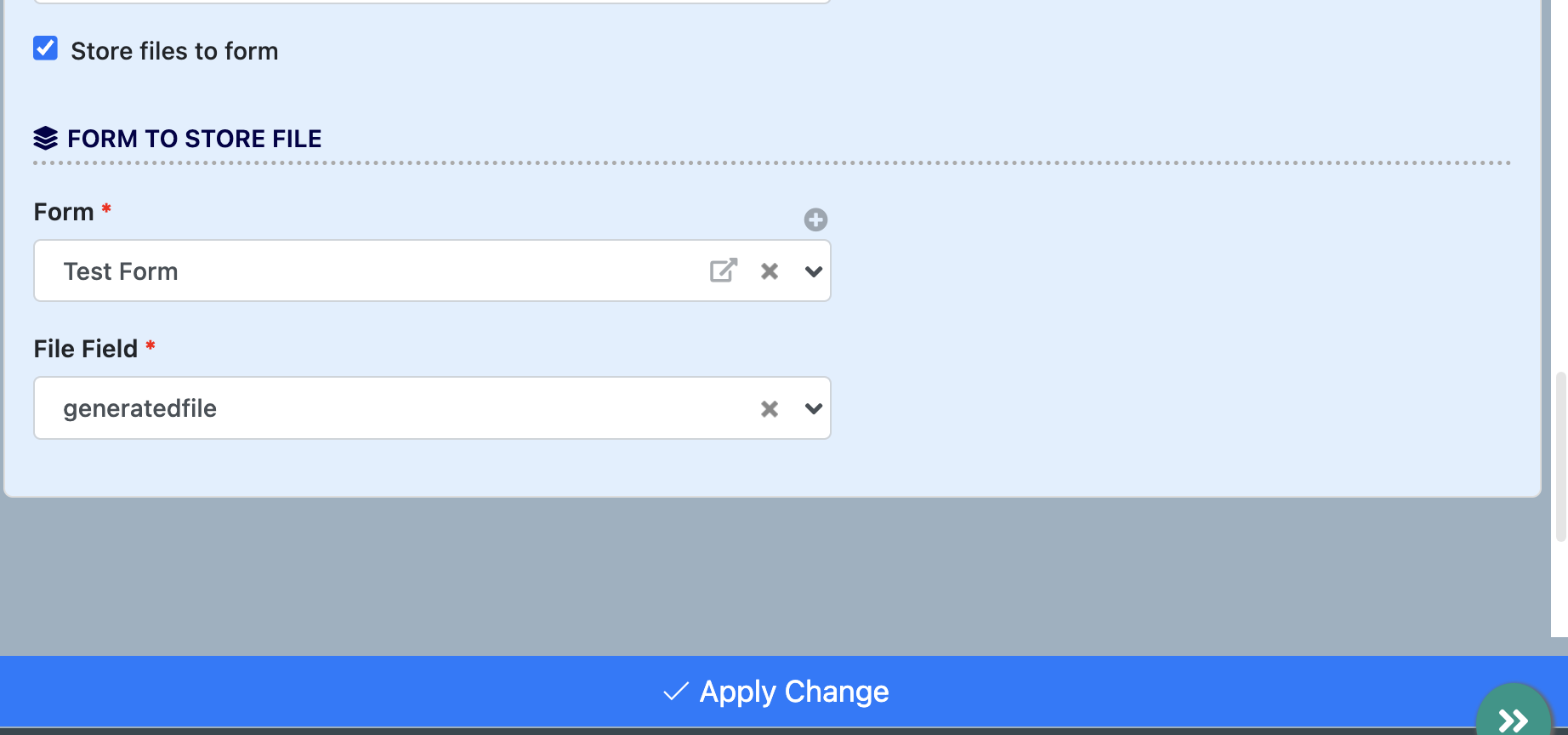Viewport: 1568px width, 735px height.
Task: Click the stacked layers section icon
Action: click(46, 138)
